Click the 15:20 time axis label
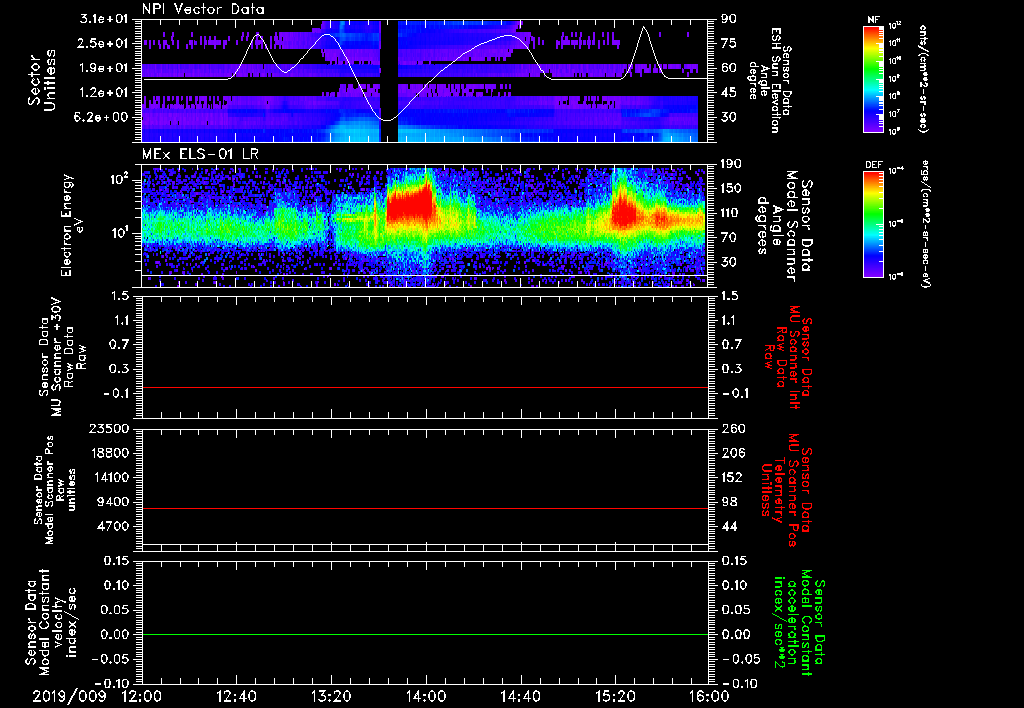 615,696
